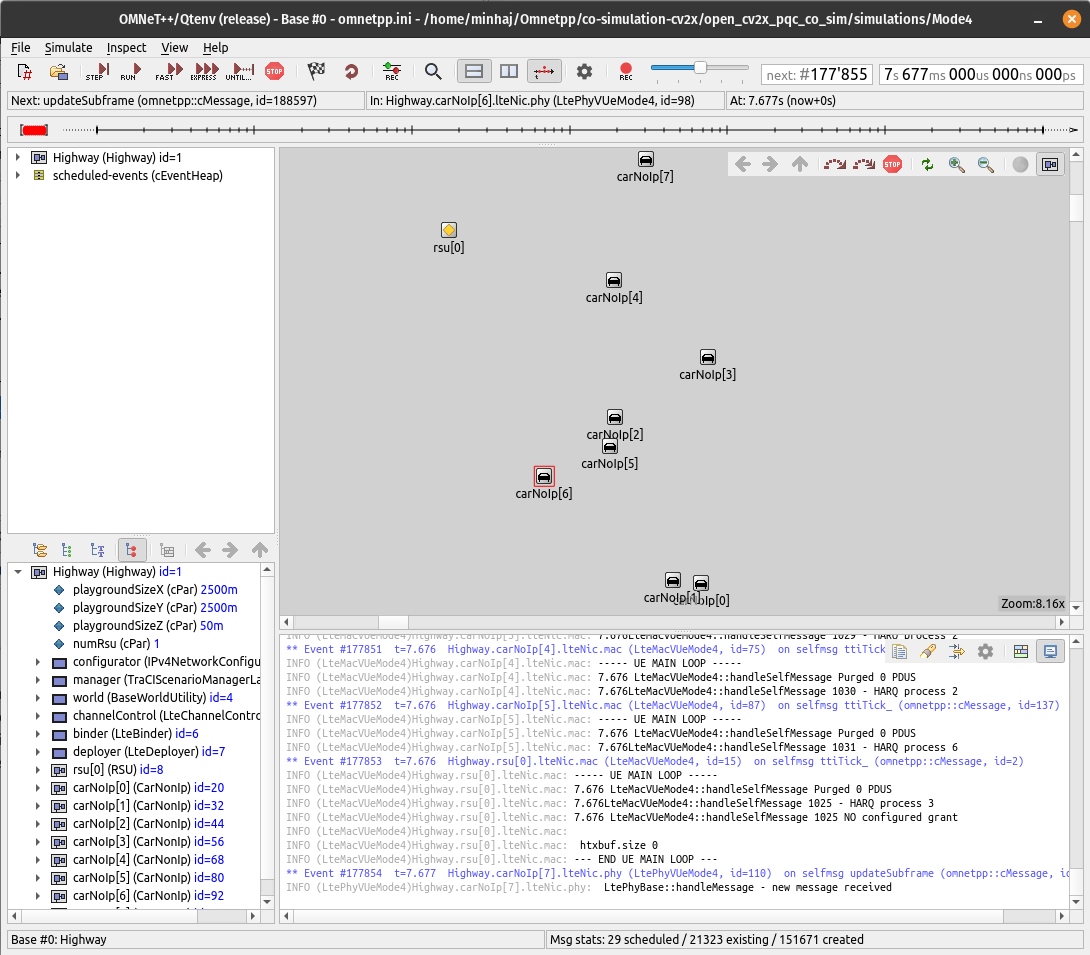Click the checkered flag finish icon
1090x955 pixels.
(x=317, y=71)
